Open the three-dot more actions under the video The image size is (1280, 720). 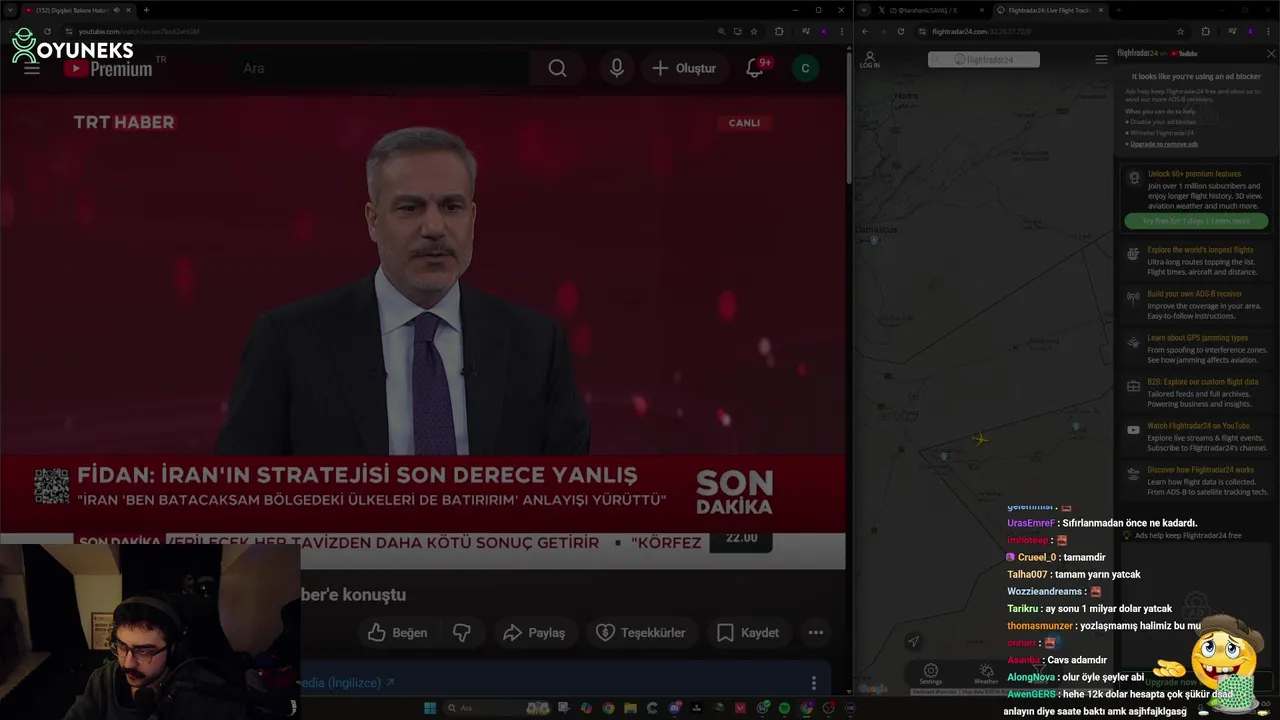[816, 632]
